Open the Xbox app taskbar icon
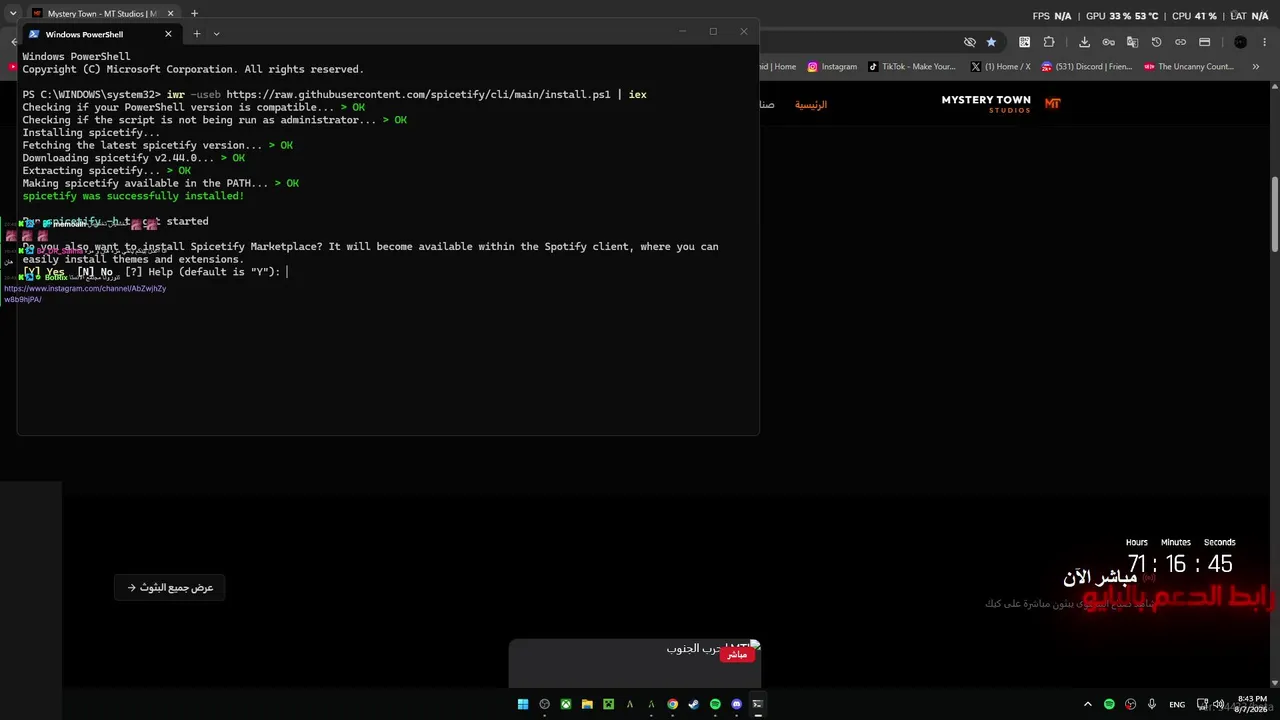Screen dimensions: 1280x720 (x=566, y=704)
